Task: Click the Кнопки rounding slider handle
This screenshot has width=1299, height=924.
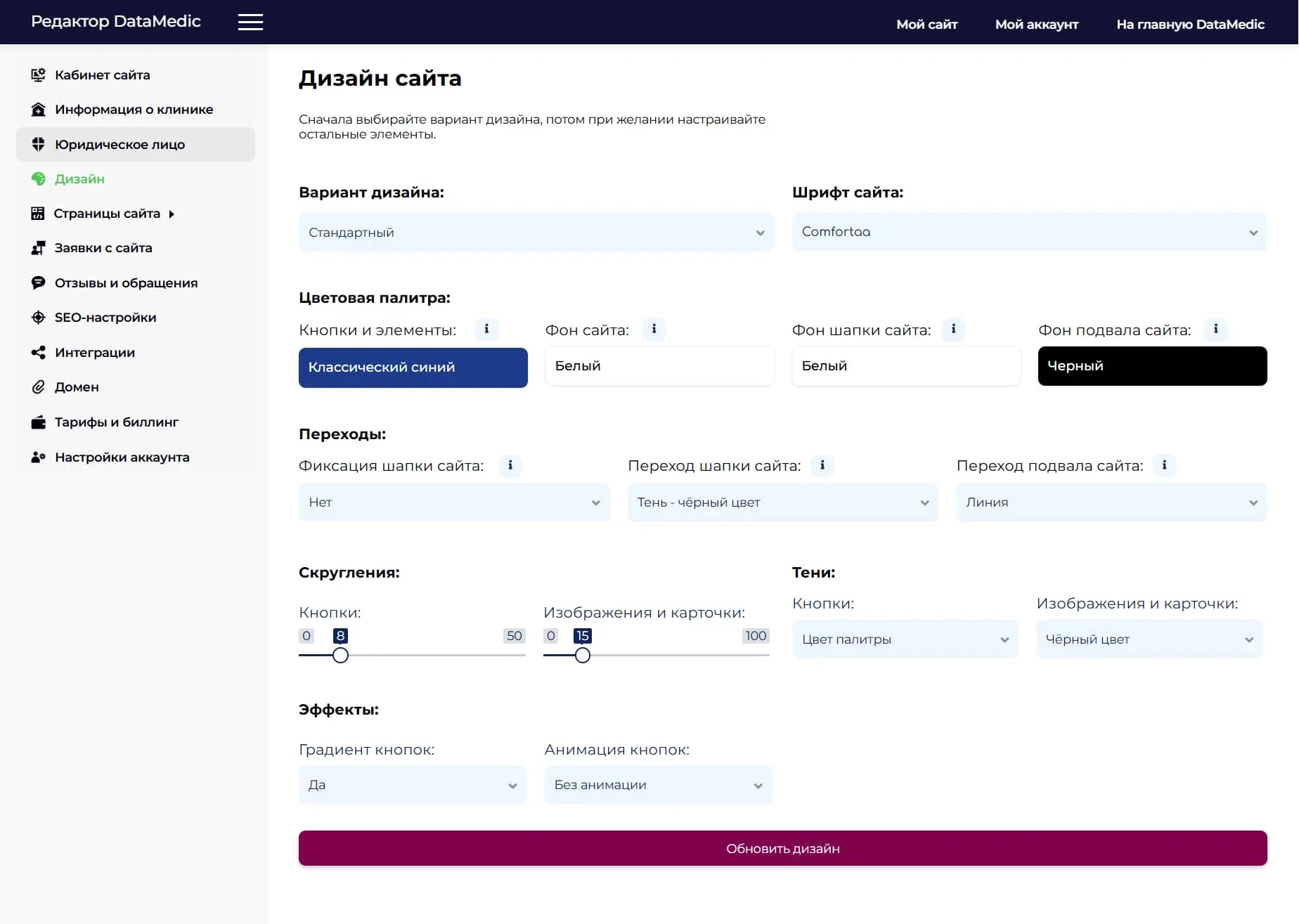Action: (340, 656)
